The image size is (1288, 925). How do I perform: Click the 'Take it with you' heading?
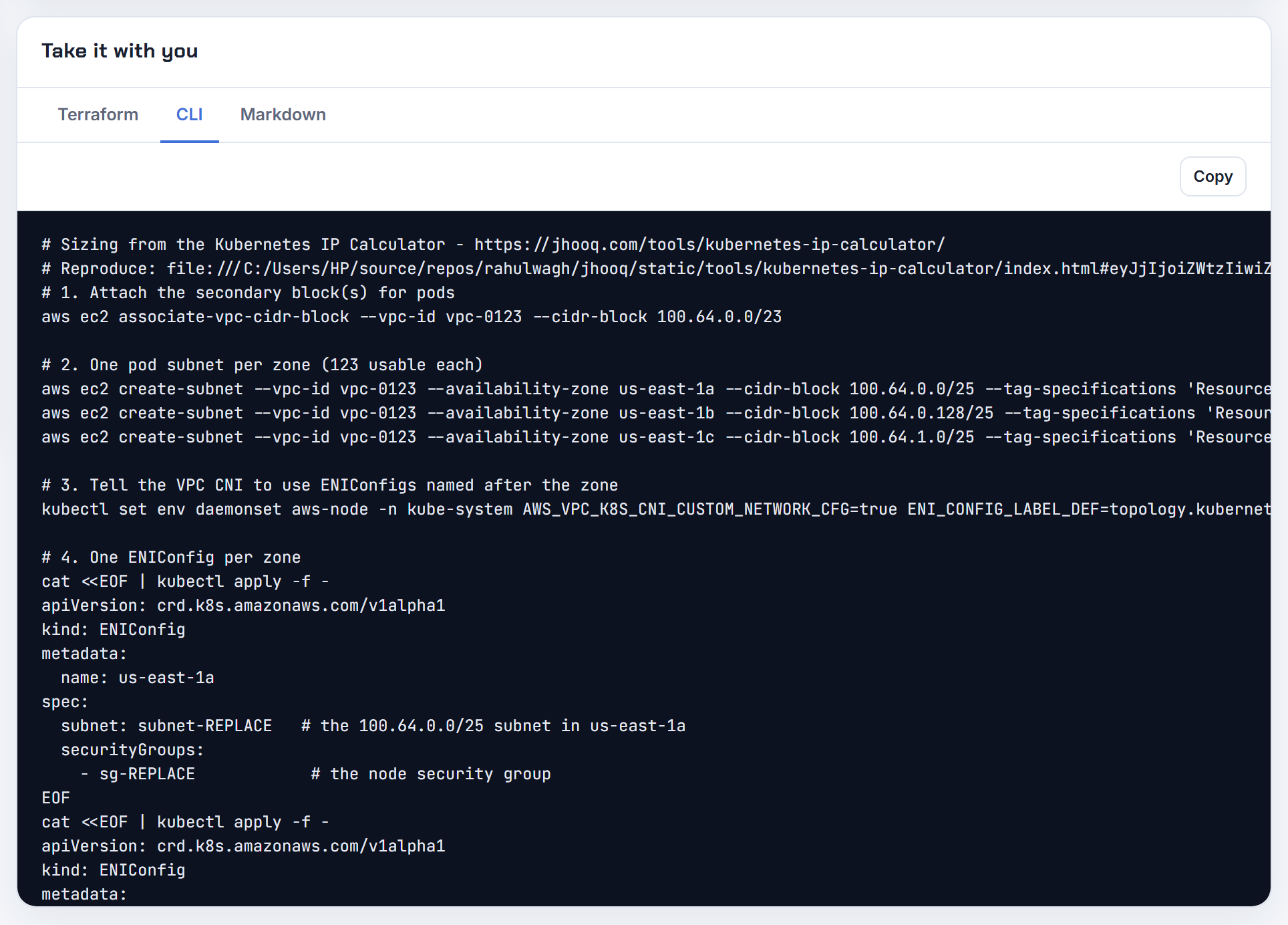pyautogui.click(x=120, y=51)
